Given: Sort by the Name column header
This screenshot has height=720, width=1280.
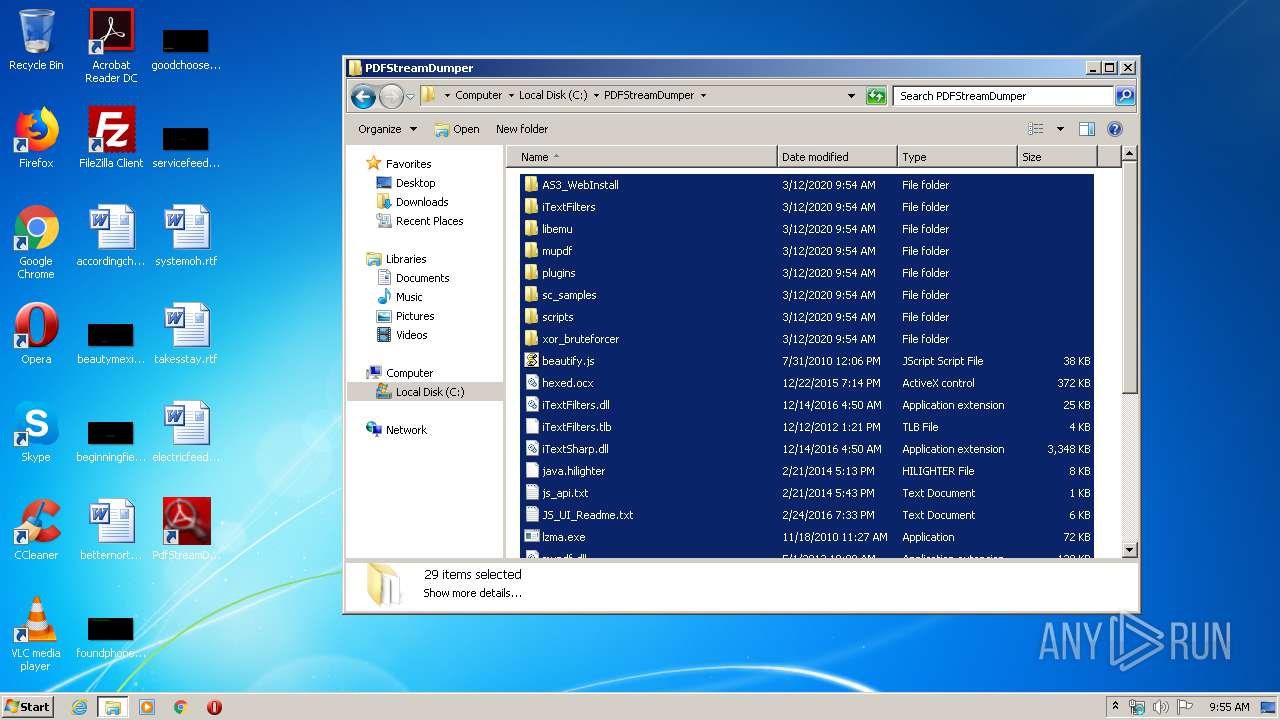Looking at the screenshot, I should 642,157.
